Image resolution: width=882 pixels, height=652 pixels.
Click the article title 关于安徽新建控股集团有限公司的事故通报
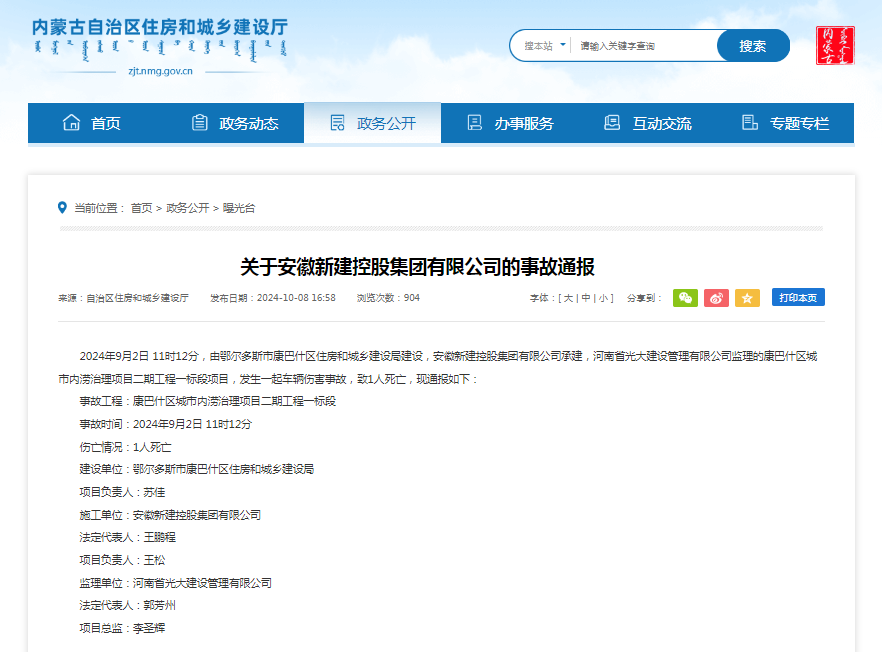[x=417, y=267]
